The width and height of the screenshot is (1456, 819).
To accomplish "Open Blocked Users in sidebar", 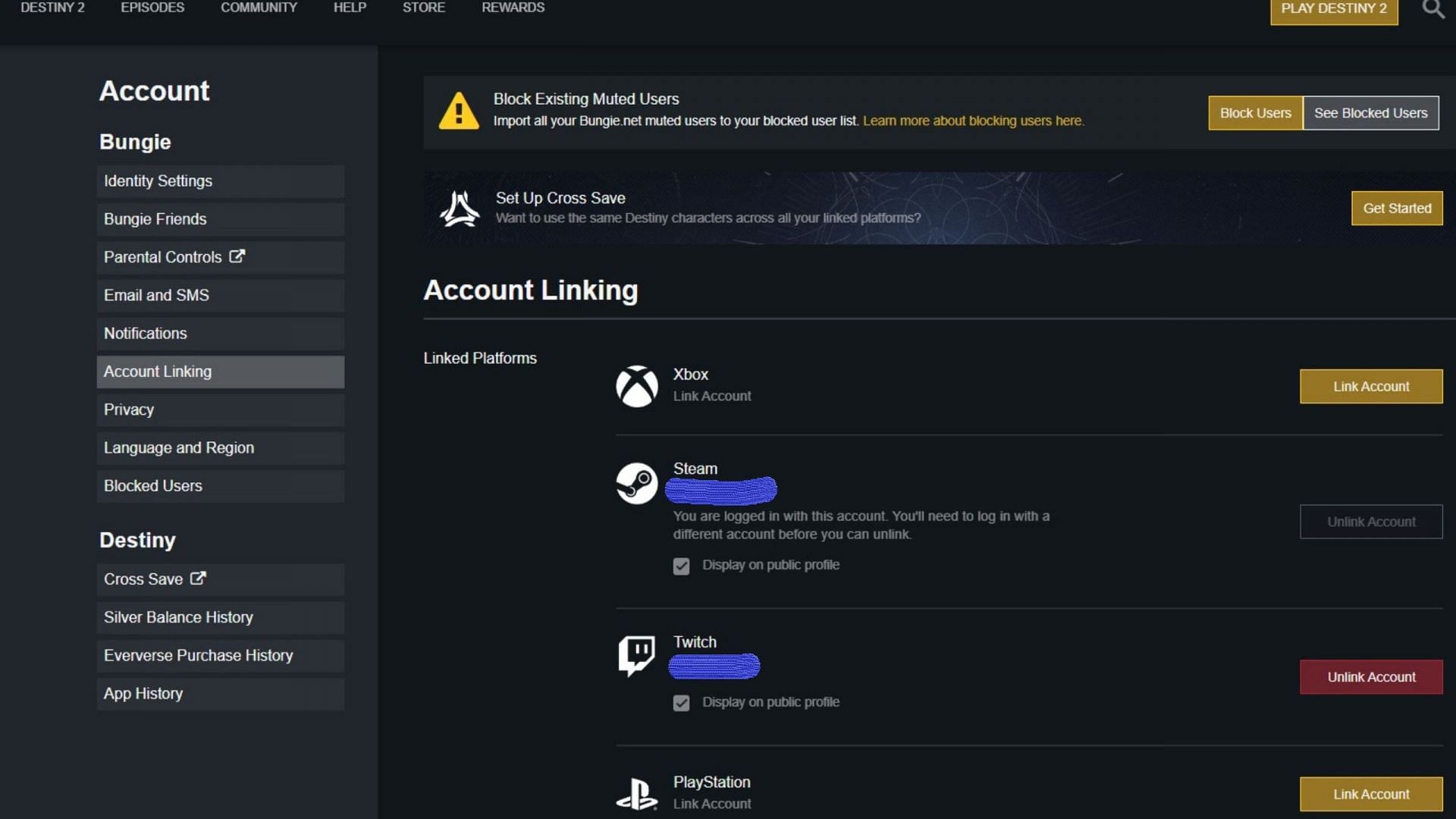I will click(221, 486).
